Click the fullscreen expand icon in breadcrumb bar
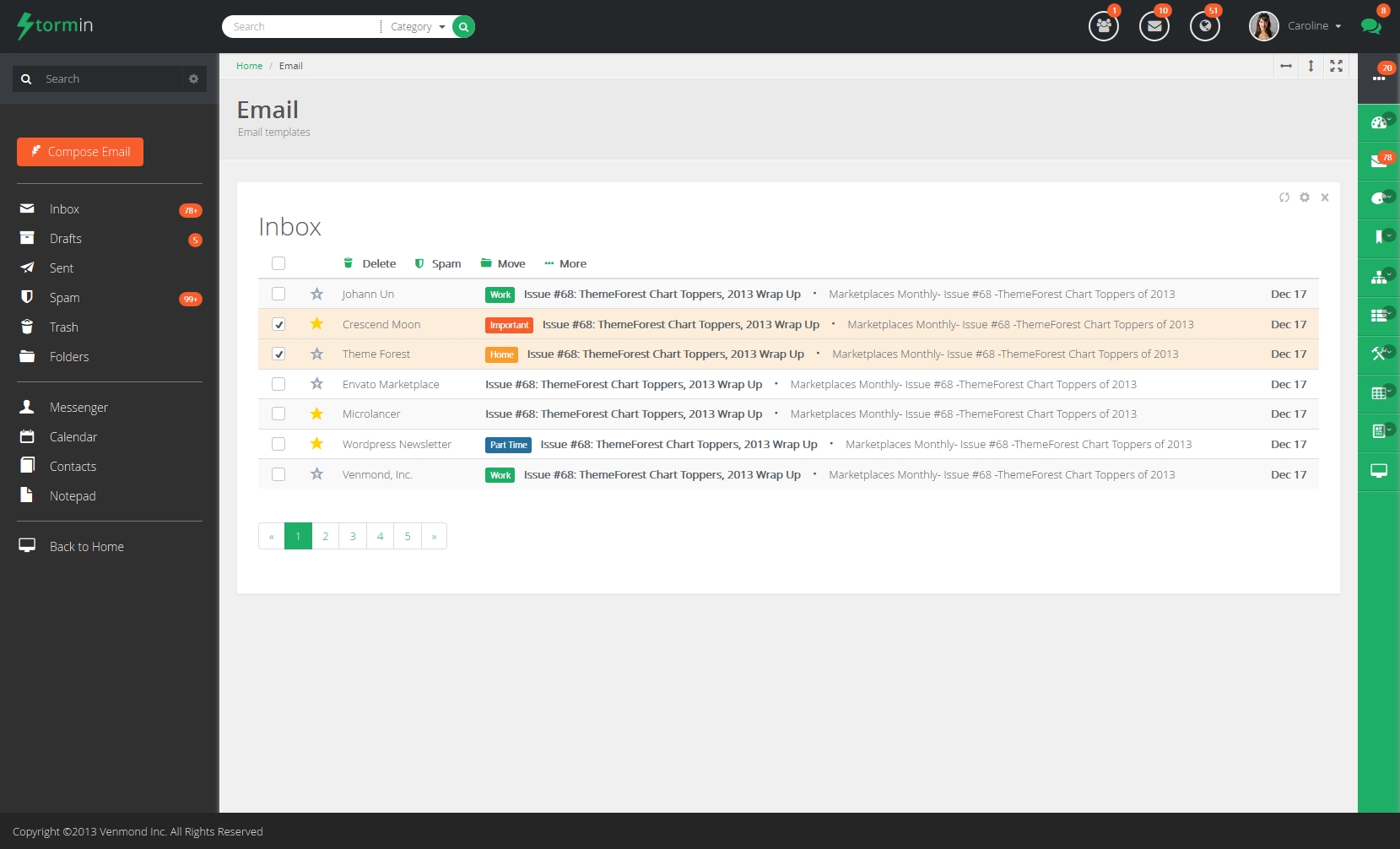1400x849 pixels. coord(1336,66)
